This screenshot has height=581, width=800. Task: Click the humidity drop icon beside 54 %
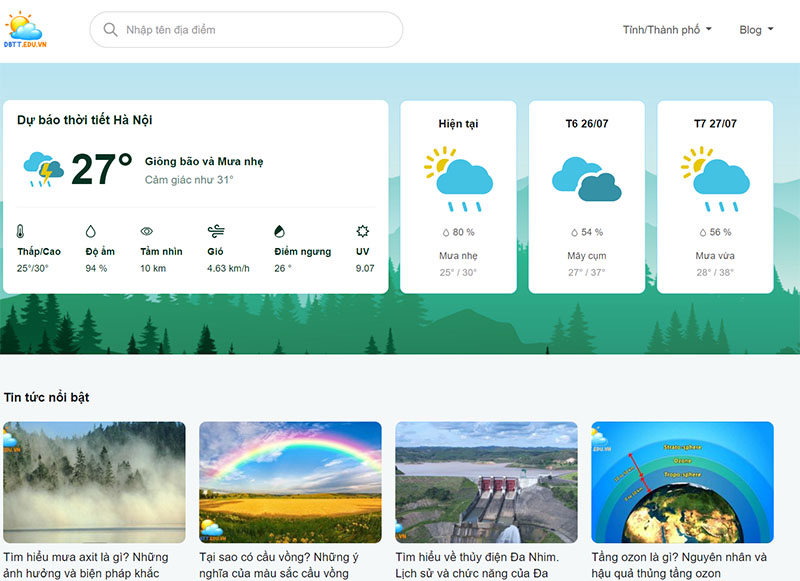(x=574, y=233)
